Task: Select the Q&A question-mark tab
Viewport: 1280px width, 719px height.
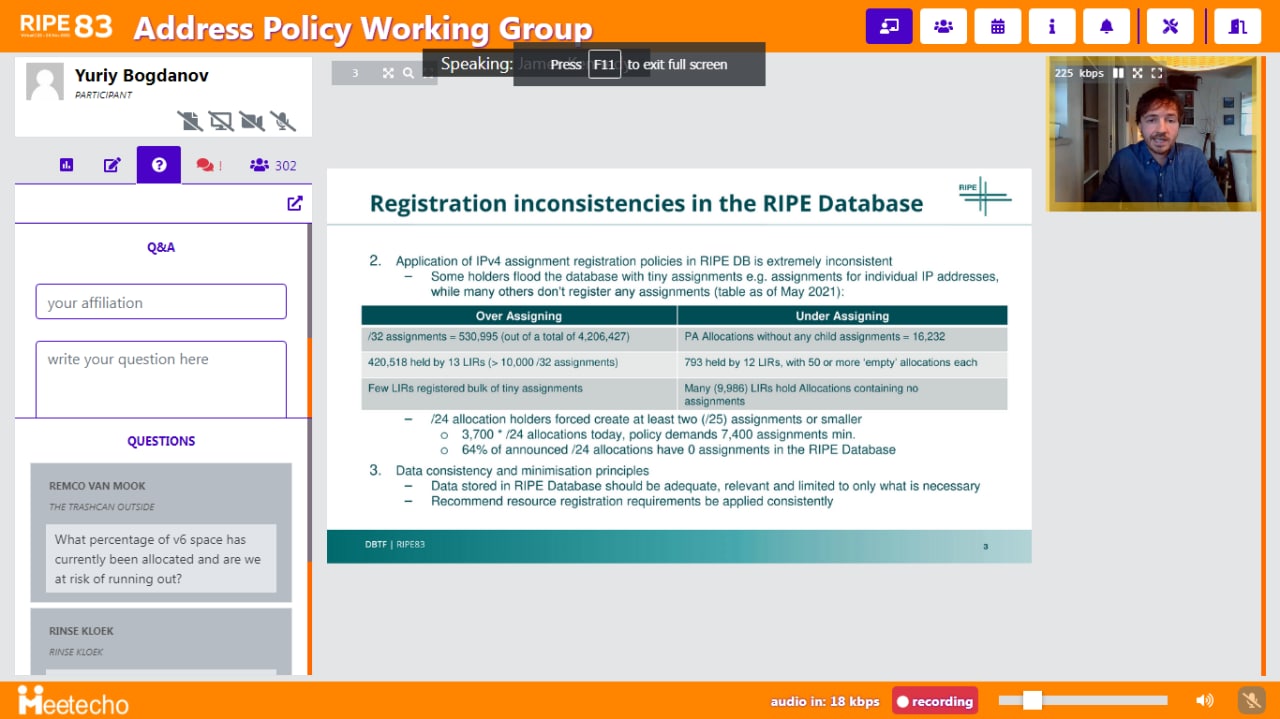Action: point(159,165)
